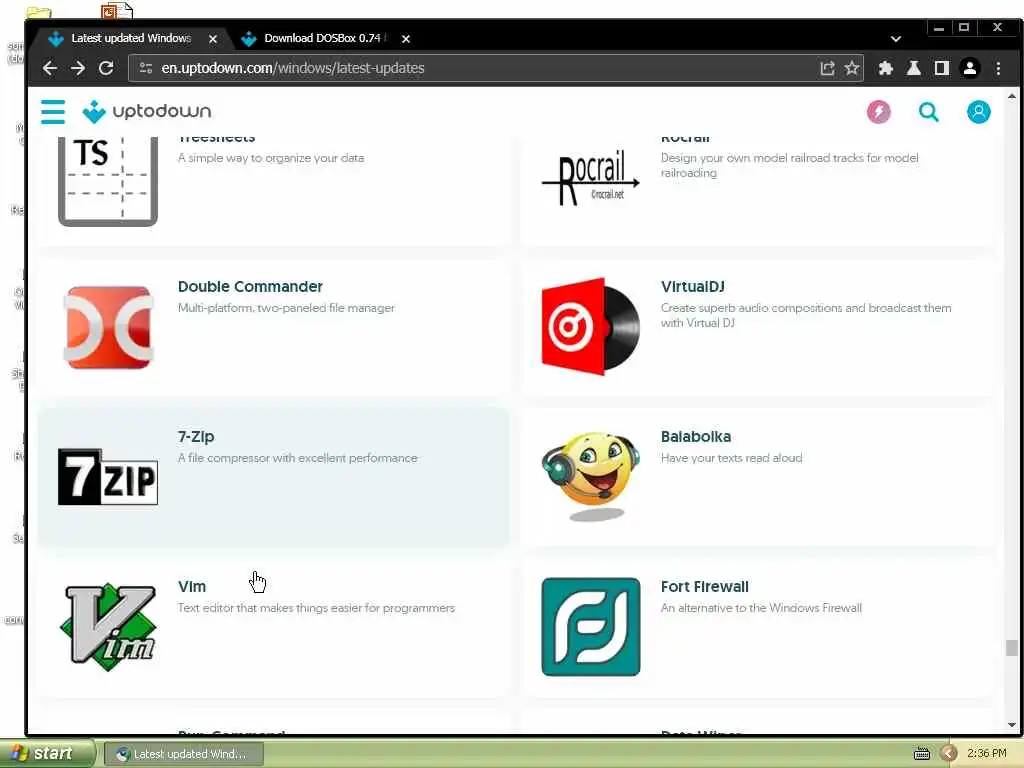
Task: Switch to Latest updated Windows tab
Action: 131,39
